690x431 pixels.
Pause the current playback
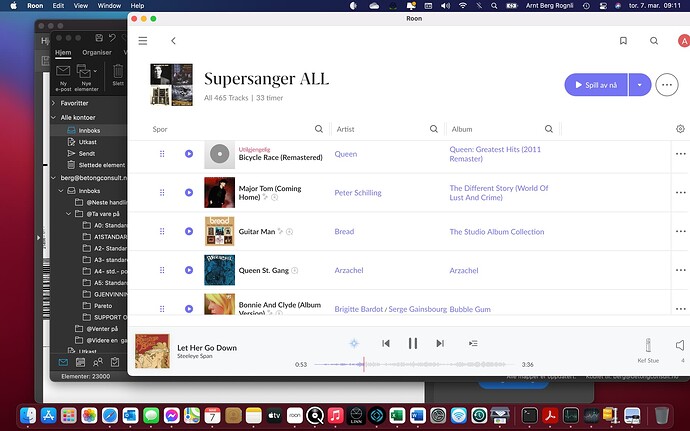click(413, 343)
